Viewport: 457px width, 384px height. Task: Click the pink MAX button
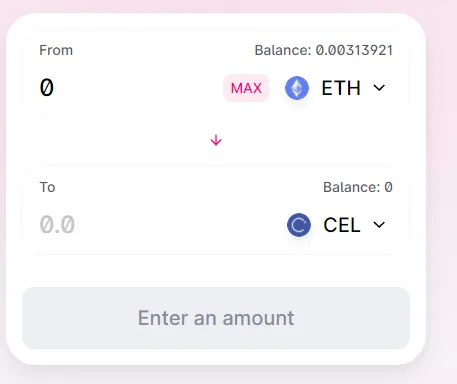coord(246,88)
